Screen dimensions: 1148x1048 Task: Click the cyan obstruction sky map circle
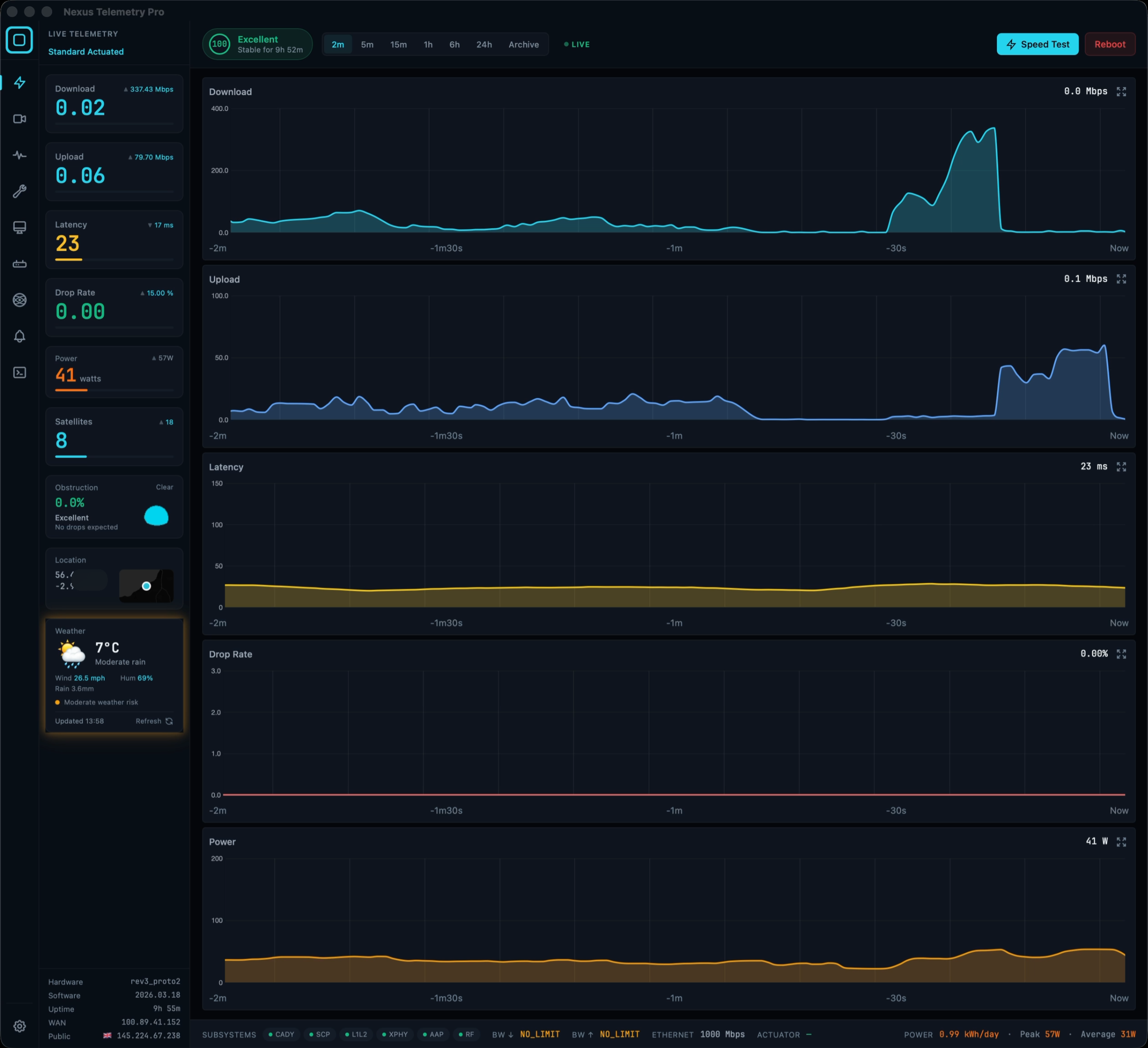point(157,516)
